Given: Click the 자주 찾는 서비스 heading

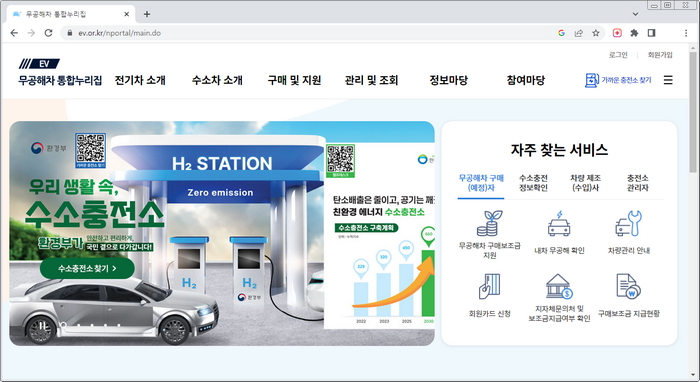Looking at the screenshot, I should click(x=559, y=149).
